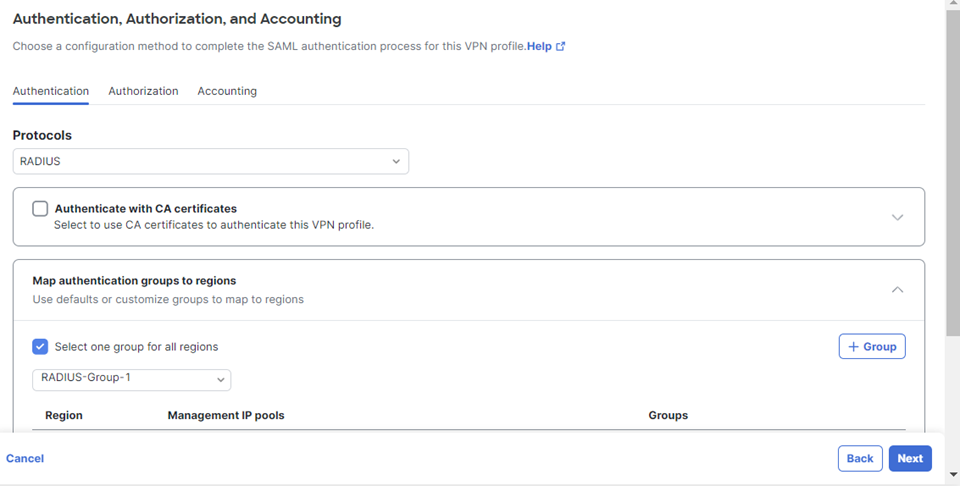960x486 pixels.
Task: Select the Authentication tab
Action: tap(51, 91)
